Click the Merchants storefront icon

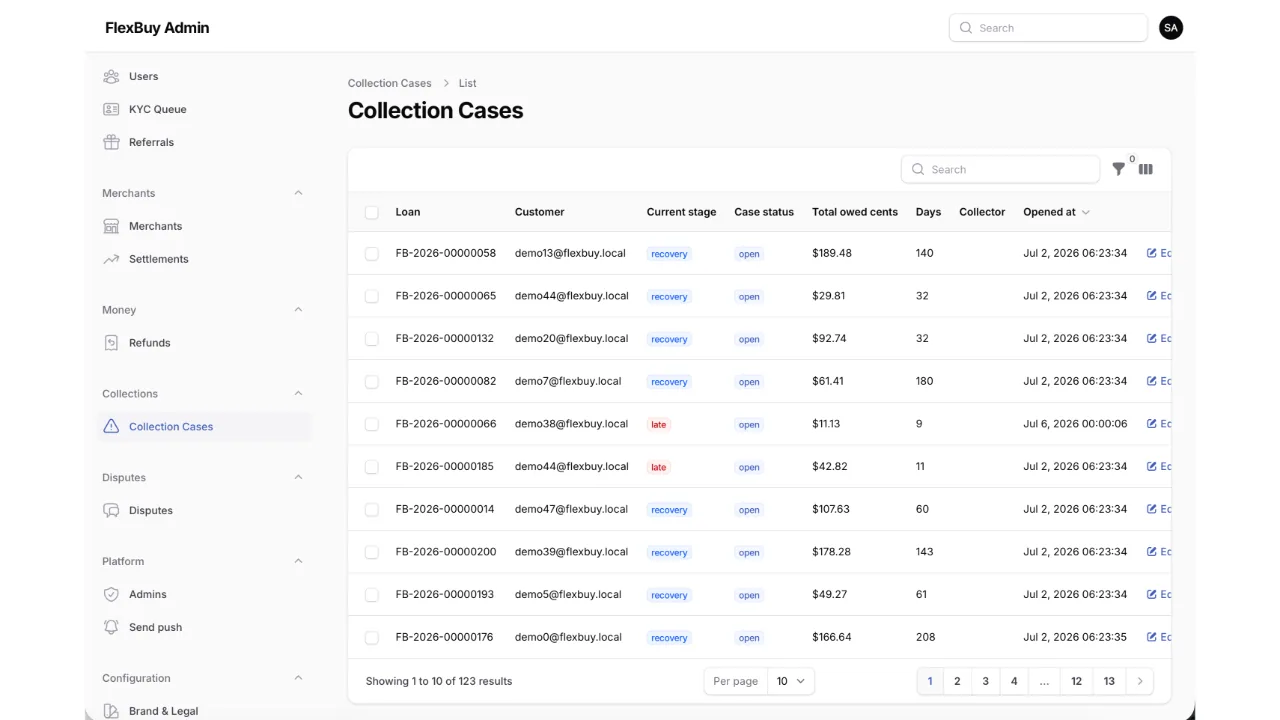pyautogui.click(x=111, y=226)
